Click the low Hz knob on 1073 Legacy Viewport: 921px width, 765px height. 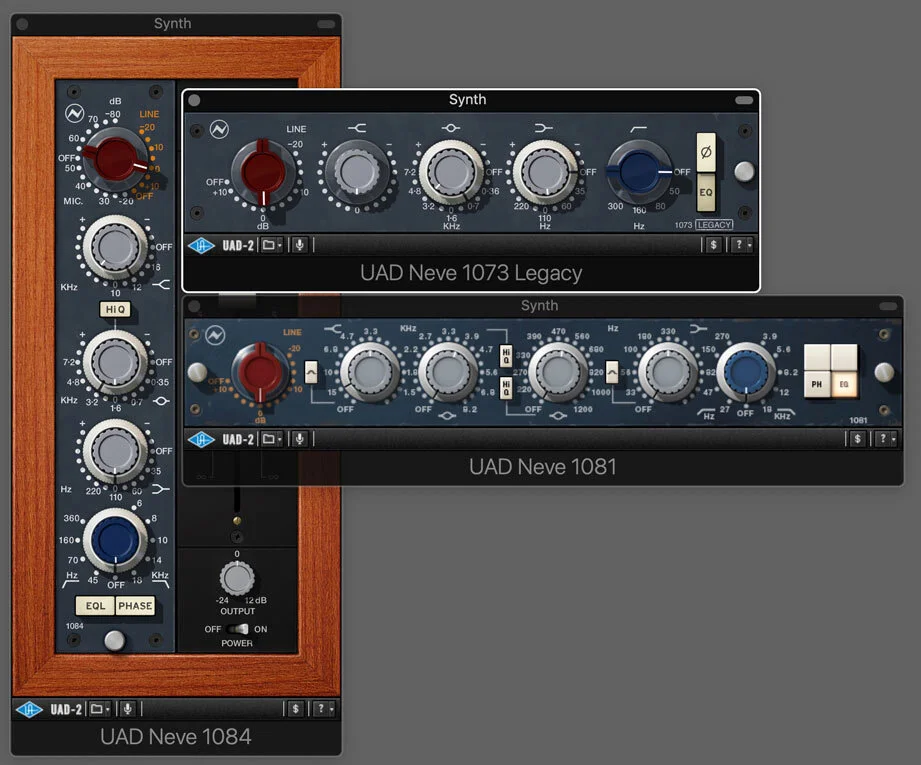[x=545, y=172]
